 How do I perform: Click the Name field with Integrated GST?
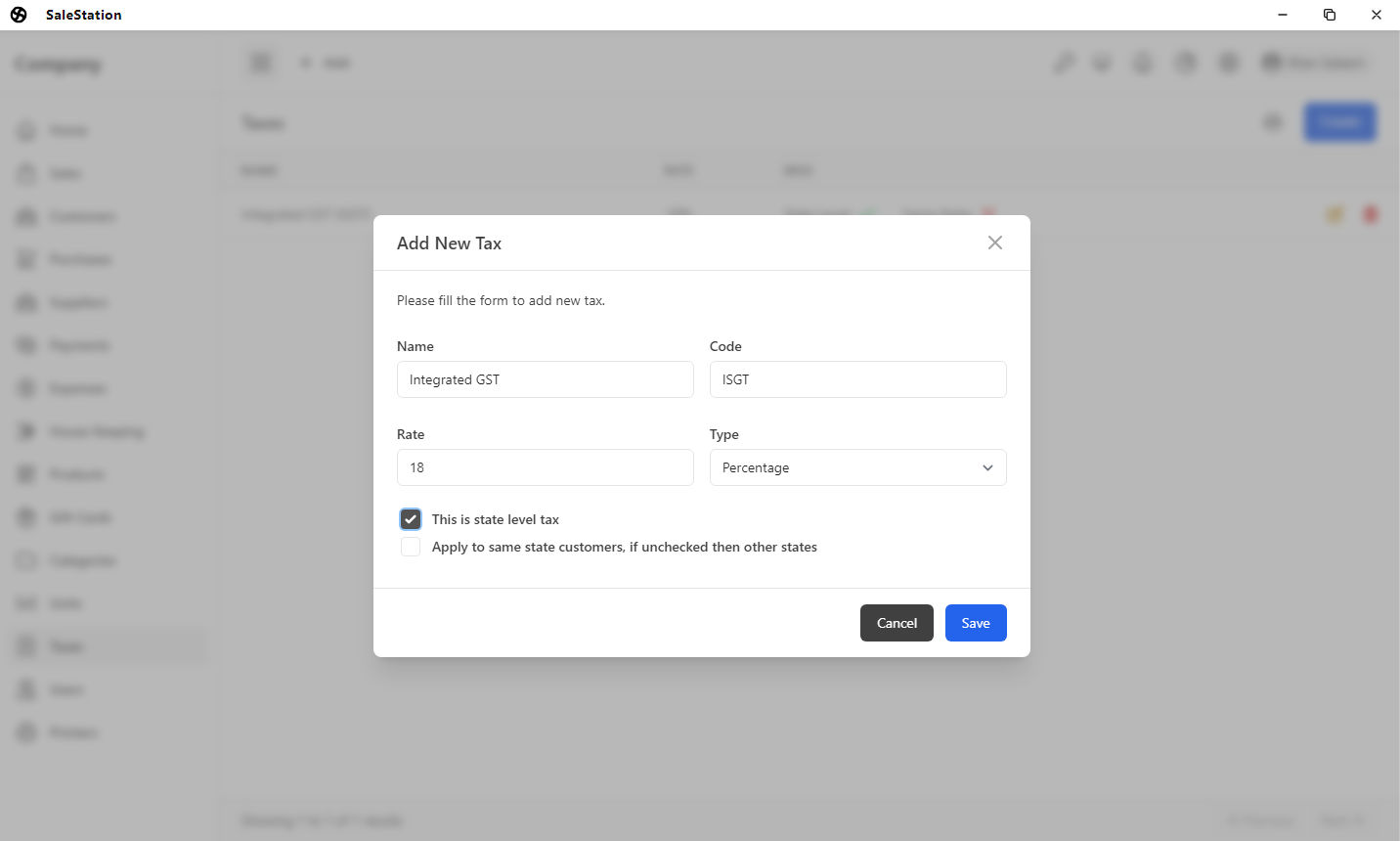(x=545, y=379)
